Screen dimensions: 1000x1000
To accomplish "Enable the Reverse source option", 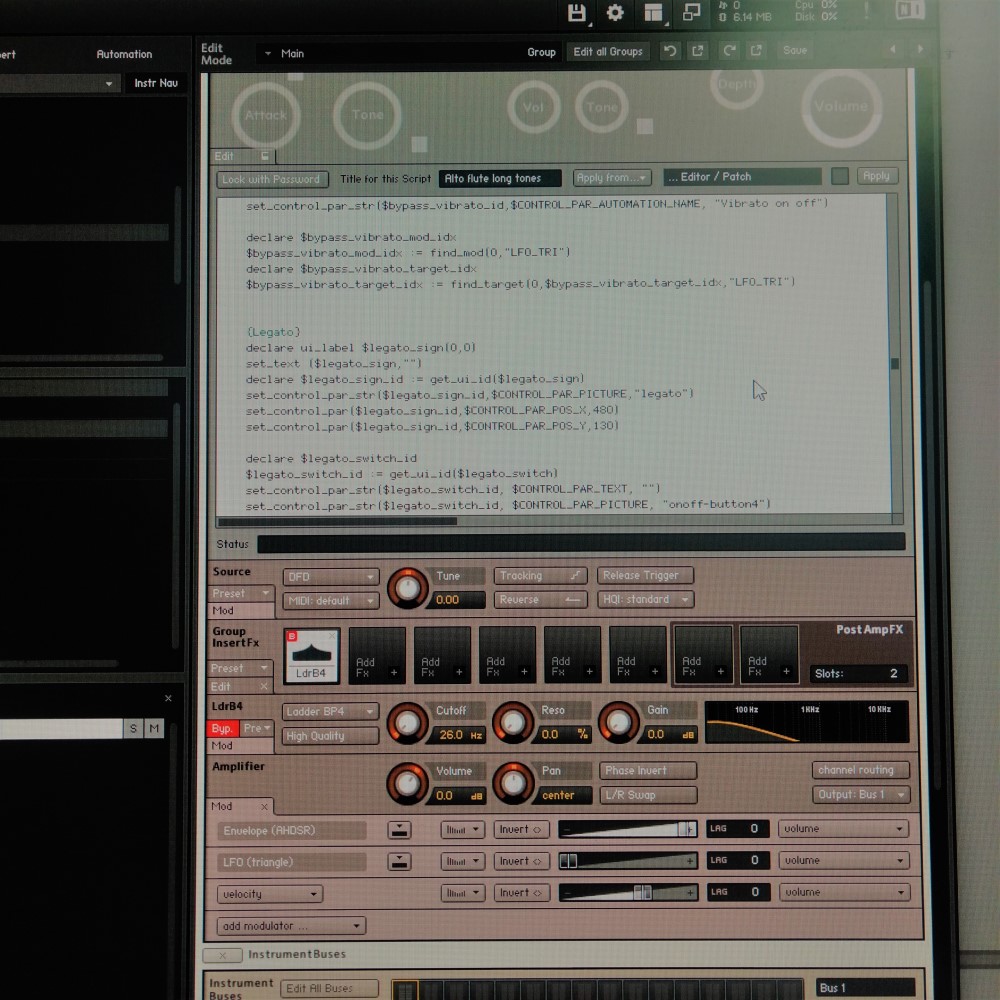I will (540, 600).
